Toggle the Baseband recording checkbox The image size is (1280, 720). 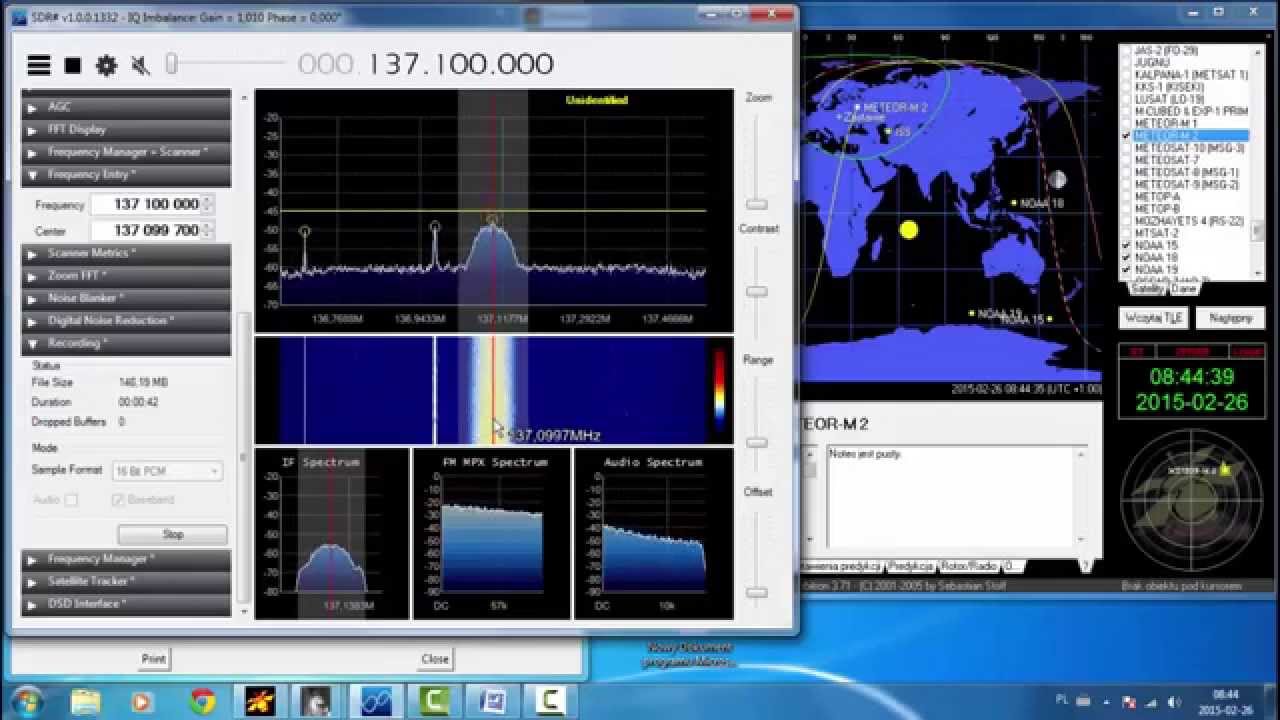118,500
